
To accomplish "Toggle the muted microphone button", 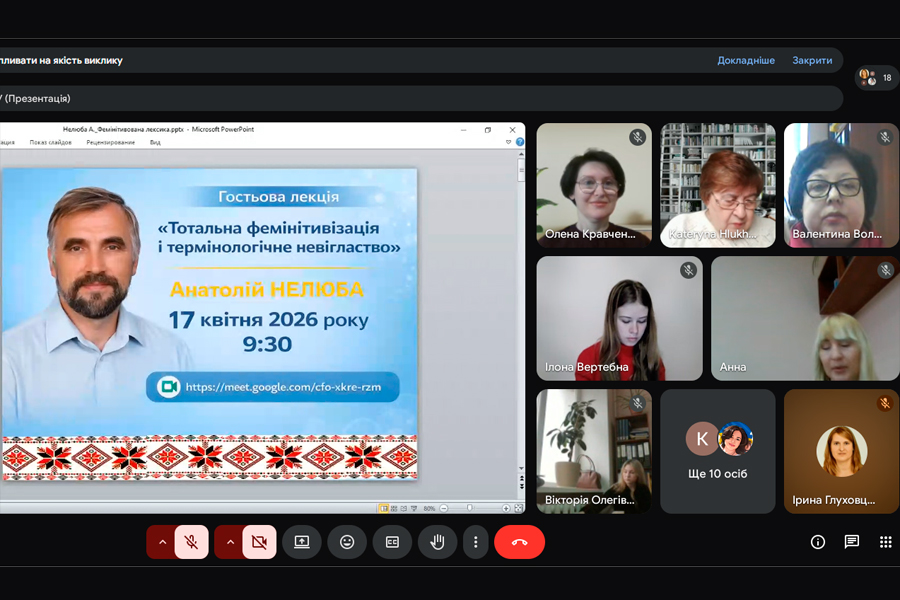I will [x=192, y=542].
